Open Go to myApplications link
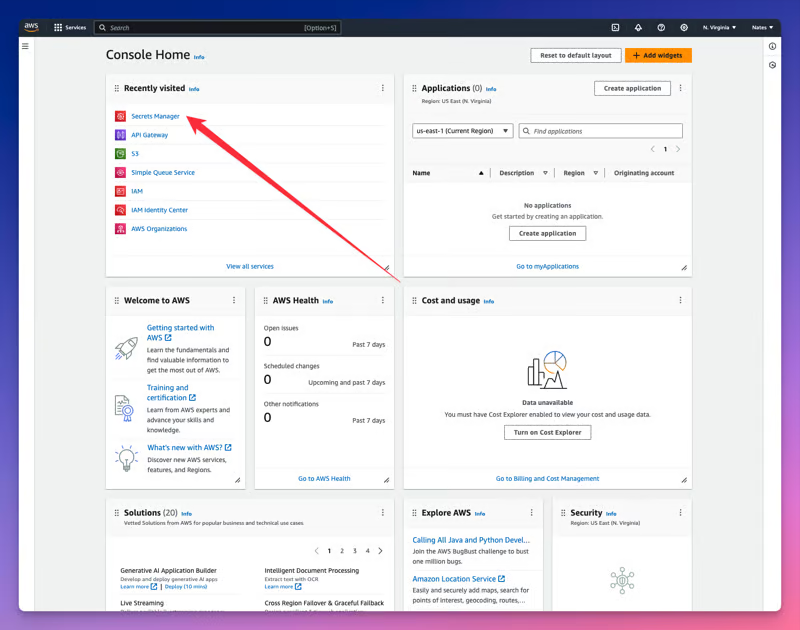 (547, 266)
